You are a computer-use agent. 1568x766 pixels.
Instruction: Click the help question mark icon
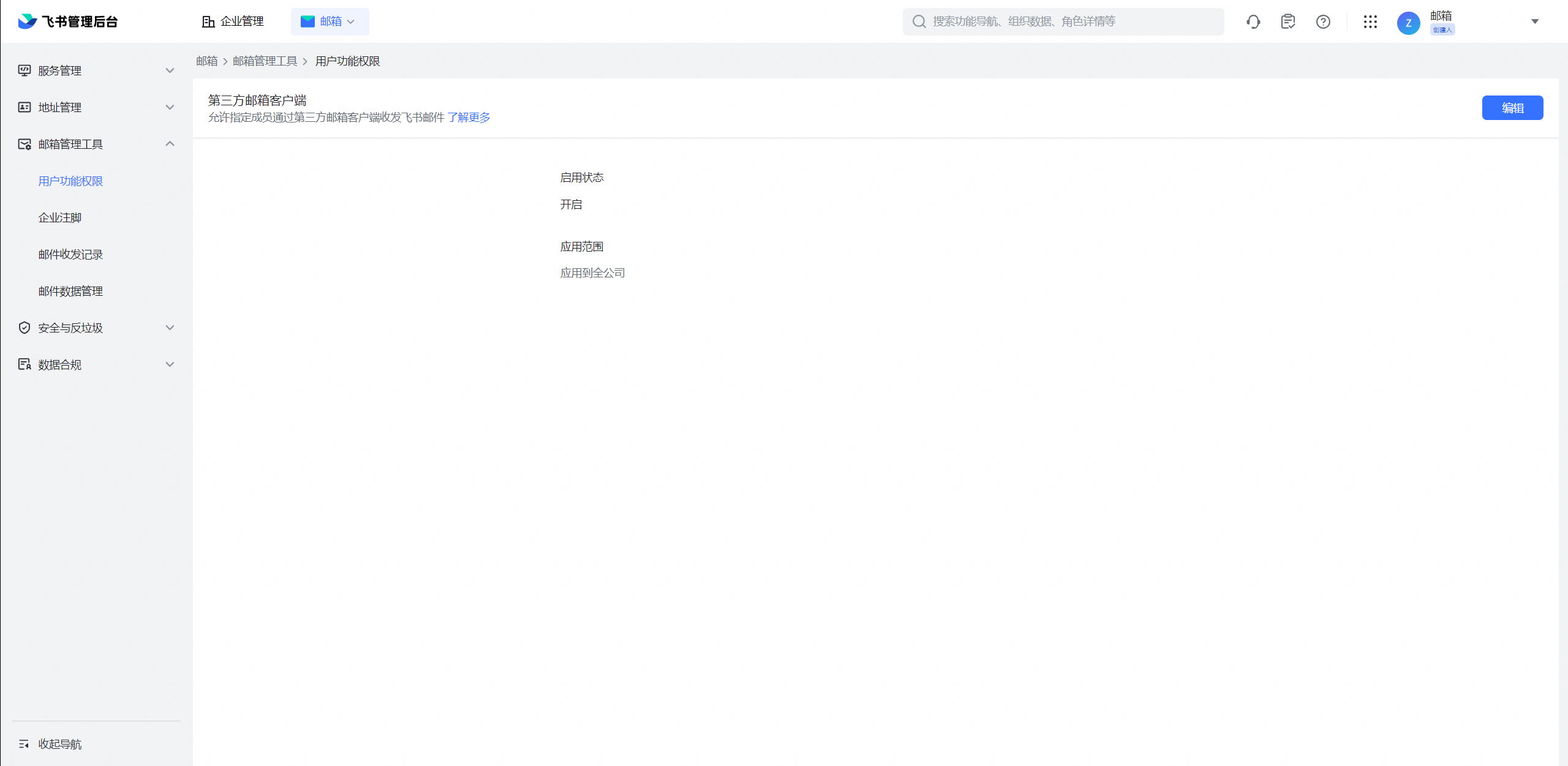pos(1323,22)
